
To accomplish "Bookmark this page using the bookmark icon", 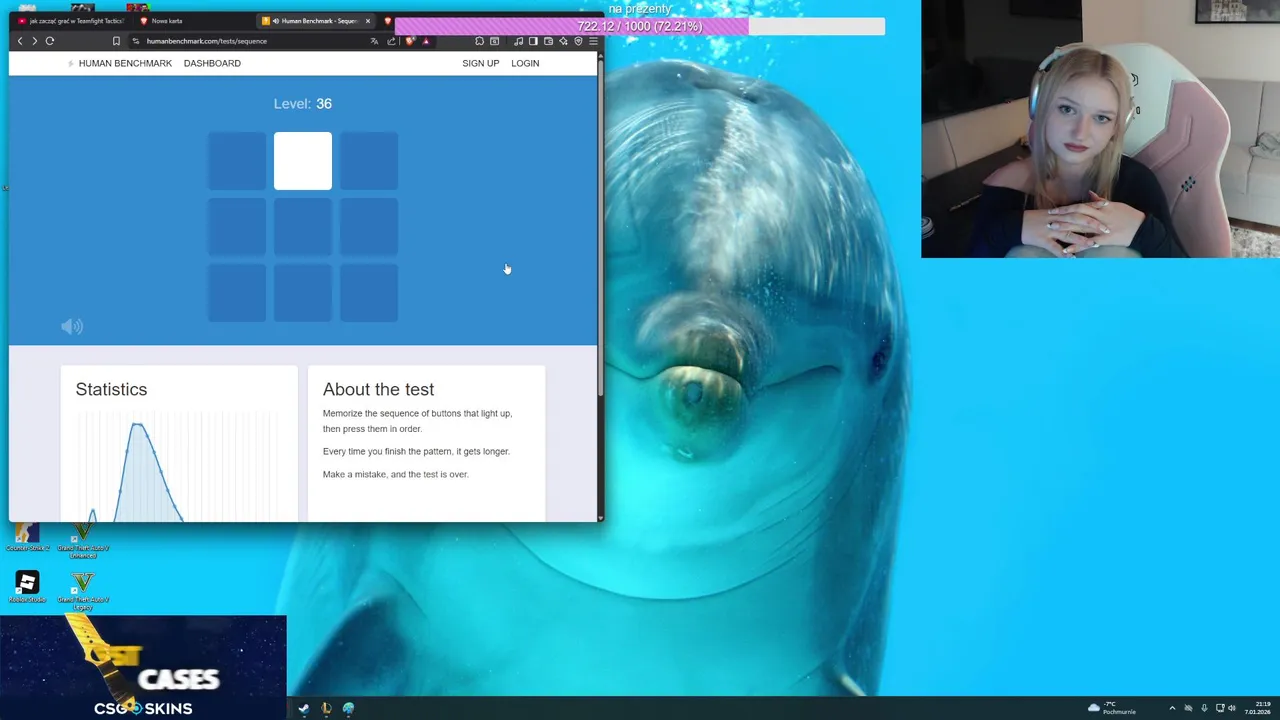I will click(116, 41).
